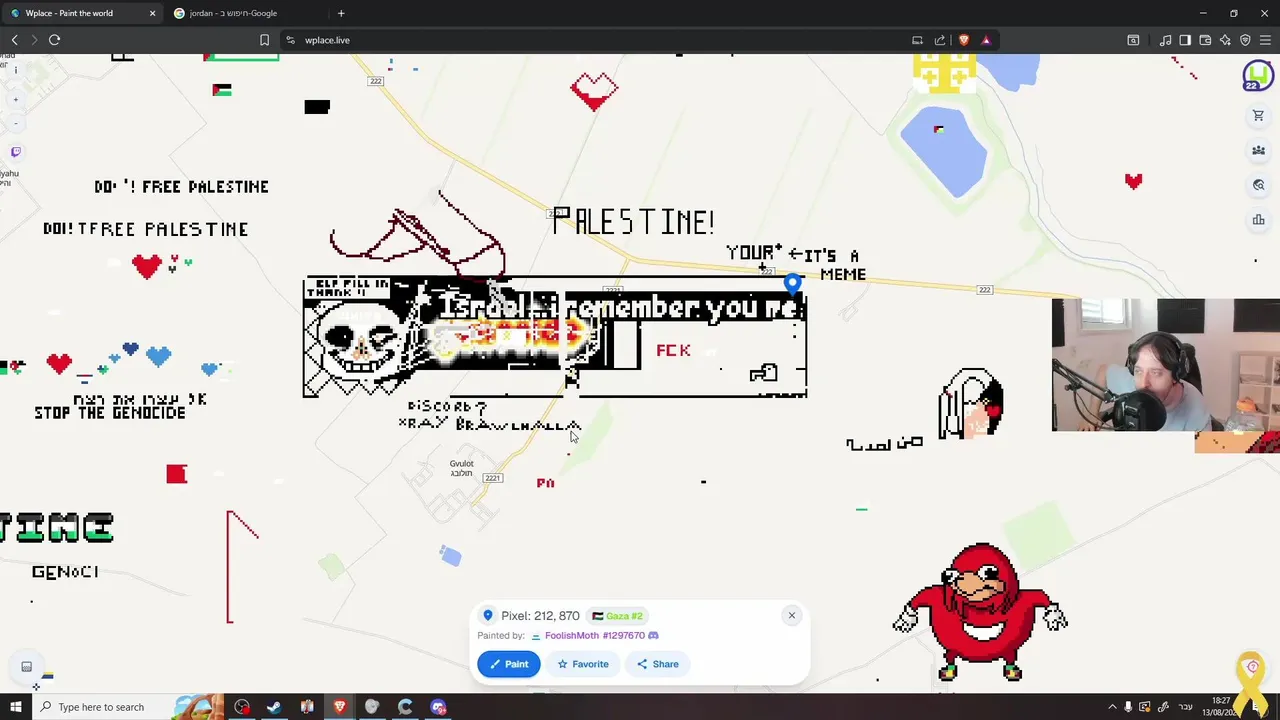1280x720 pixels.
Task: Open Discord from the taskbar
Action: tap(438, 707)
